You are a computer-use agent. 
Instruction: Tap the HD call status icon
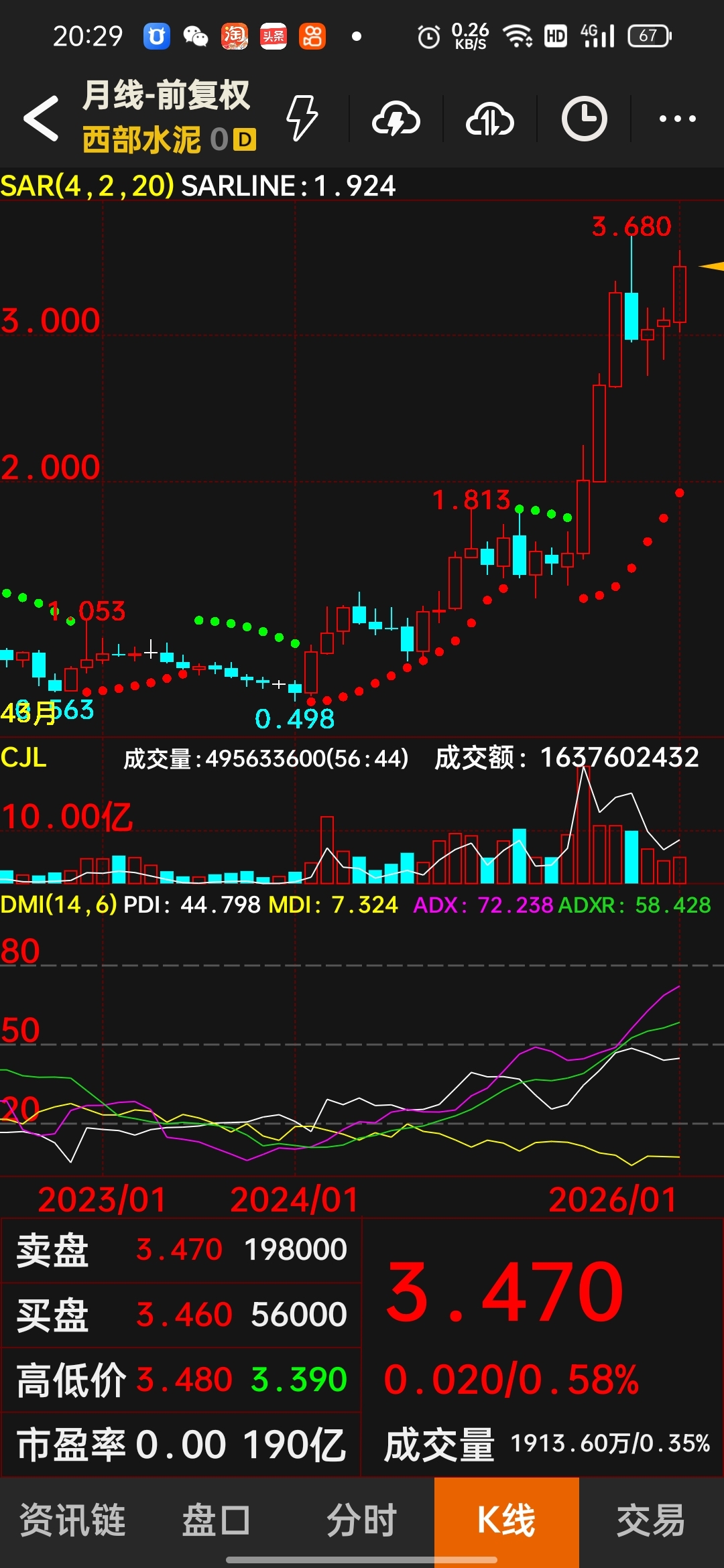pyautogui.click(x=556, y=36)
